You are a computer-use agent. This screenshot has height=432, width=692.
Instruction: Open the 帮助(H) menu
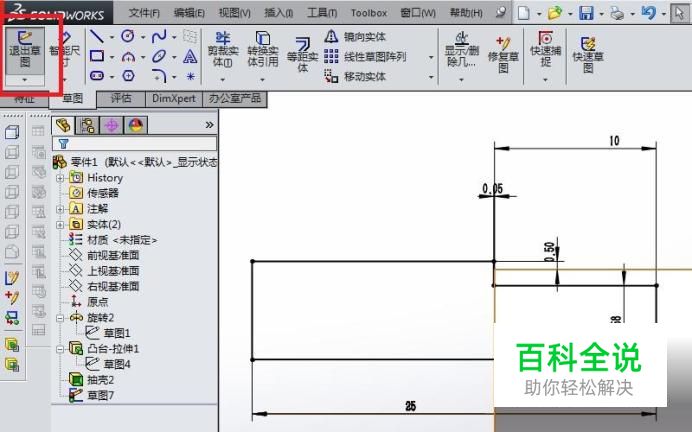[466, 13]
